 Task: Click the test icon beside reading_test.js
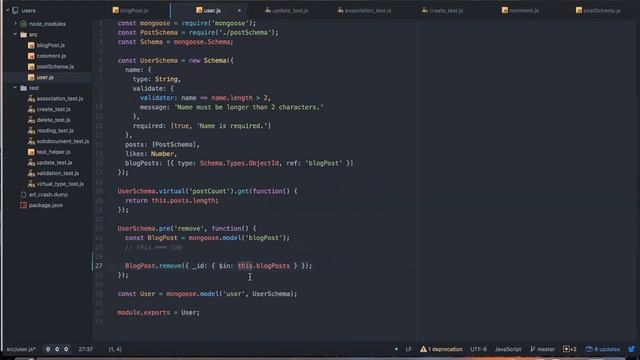31,130
